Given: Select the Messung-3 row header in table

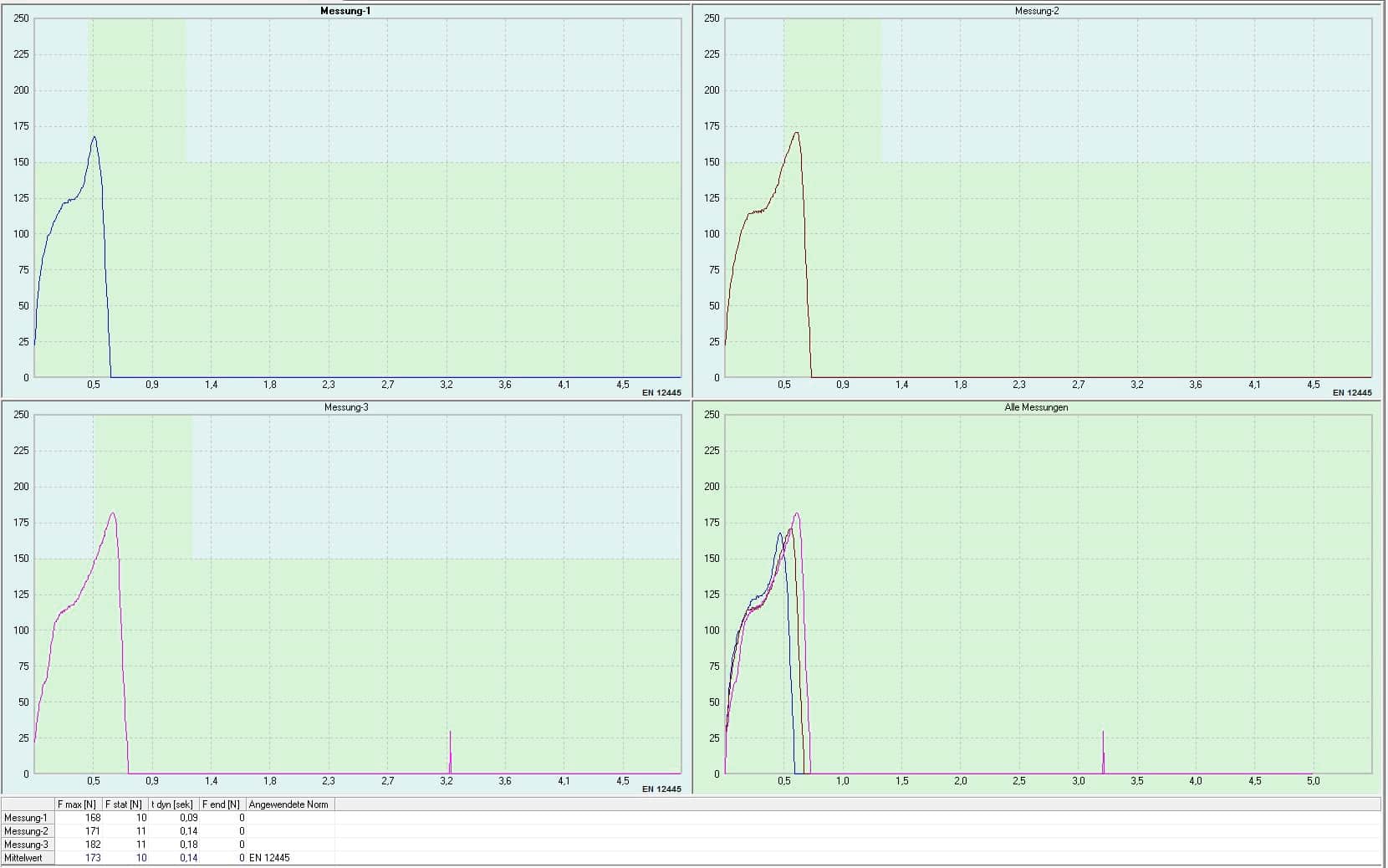Looking at the screenshot, I should click(27, 845).
